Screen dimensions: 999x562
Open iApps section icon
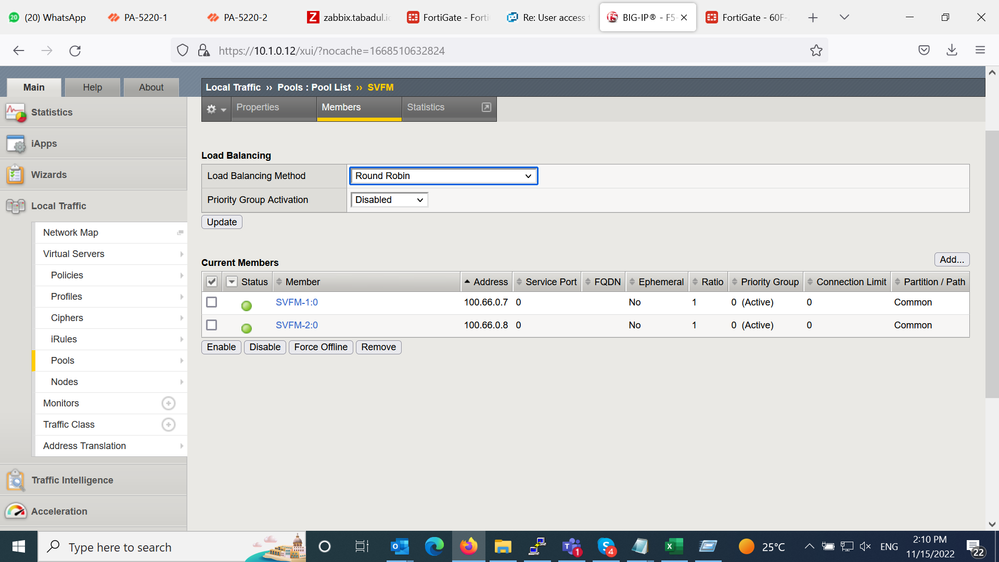[15, 144]
